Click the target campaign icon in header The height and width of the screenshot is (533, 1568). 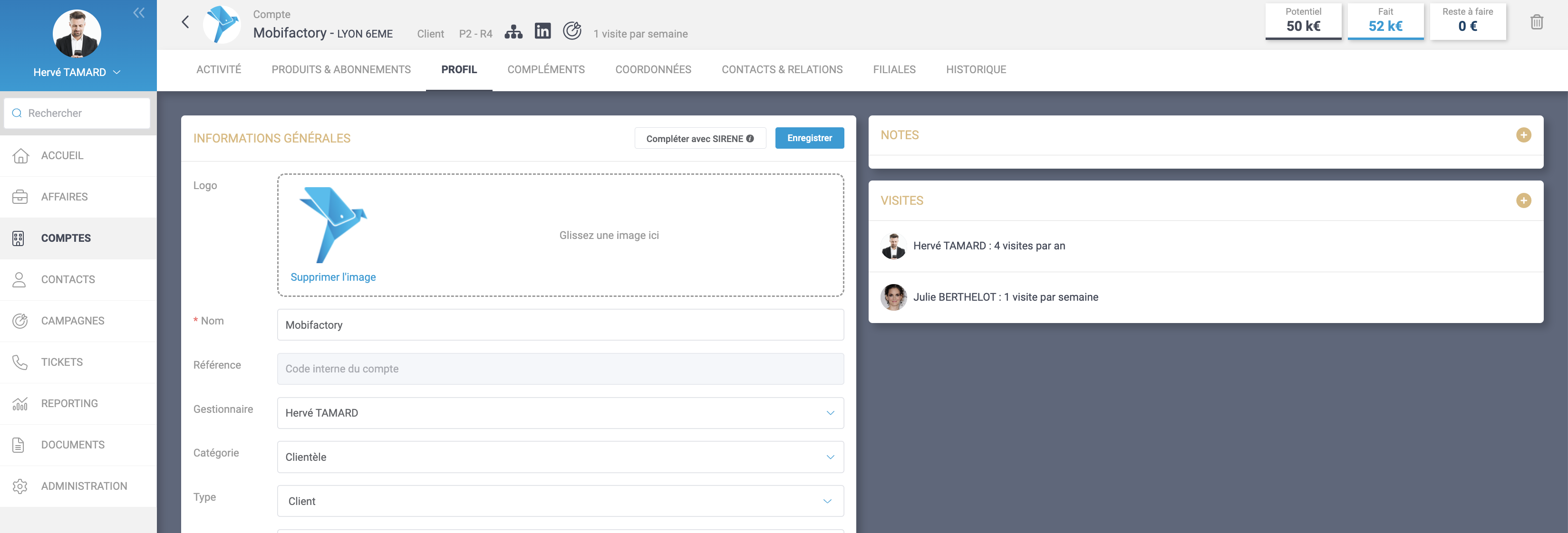pyautogui.click(x=571, y=30)
